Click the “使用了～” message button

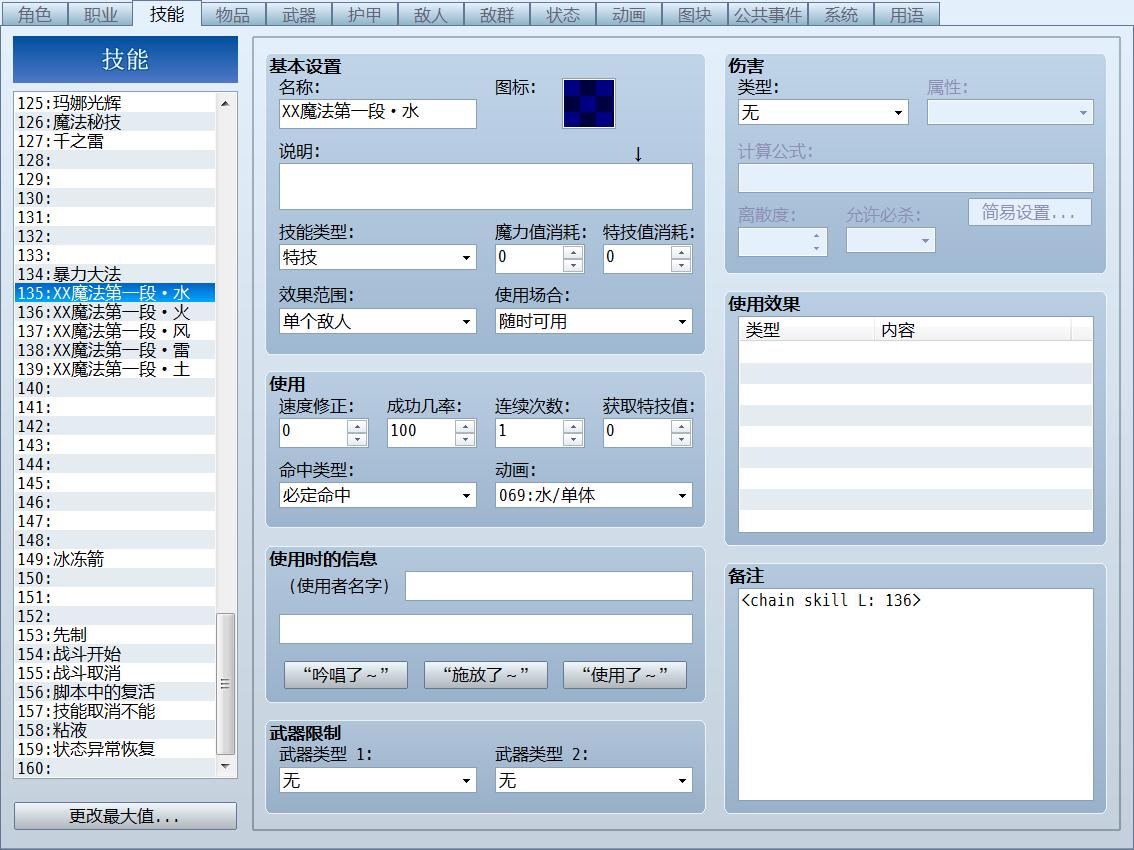point(625,675)
